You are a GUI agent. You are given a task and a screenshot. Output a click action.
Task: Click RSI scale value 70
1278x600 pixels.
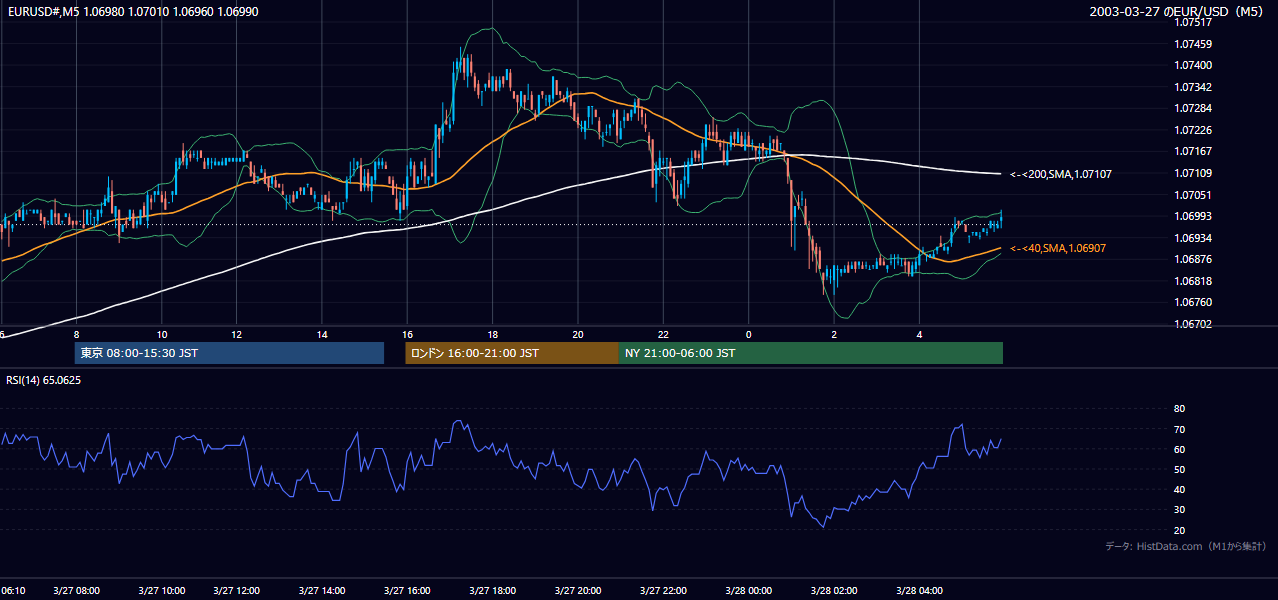pyautogui.click(x=1179, y=429)
